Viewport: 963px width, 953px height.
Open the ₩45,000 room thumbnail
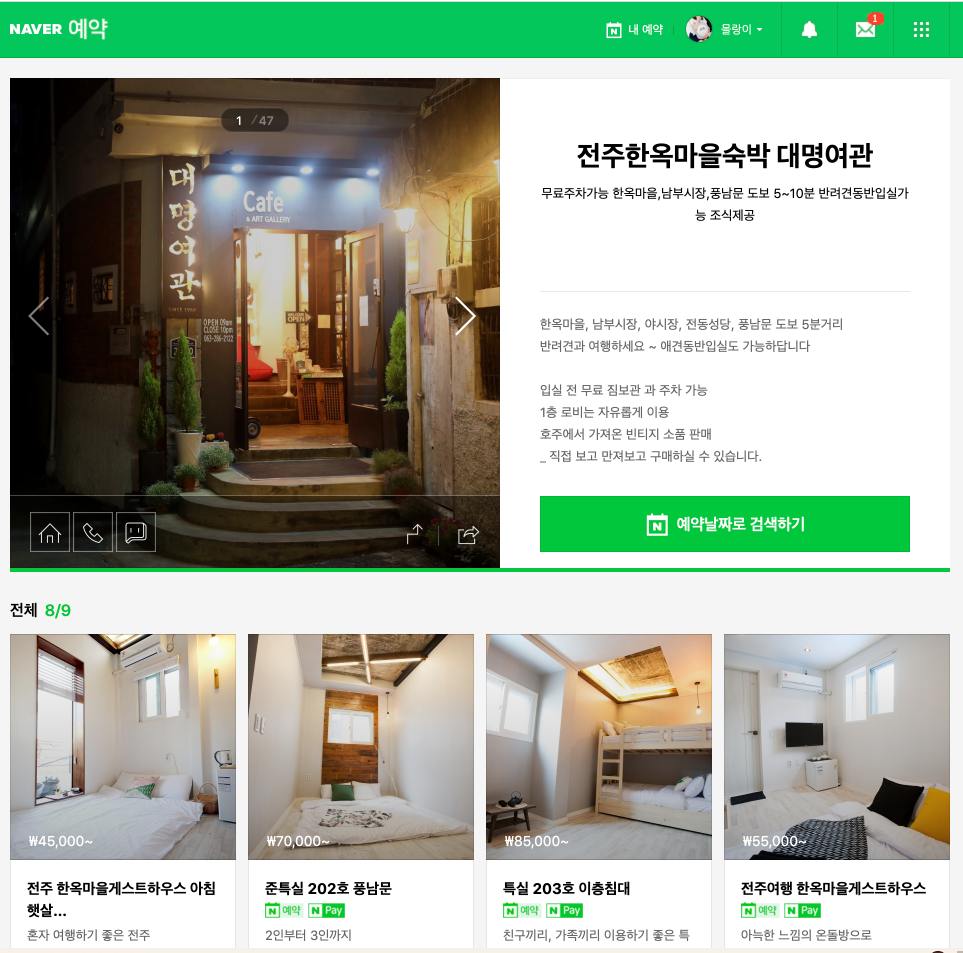(x=123, y=747)
